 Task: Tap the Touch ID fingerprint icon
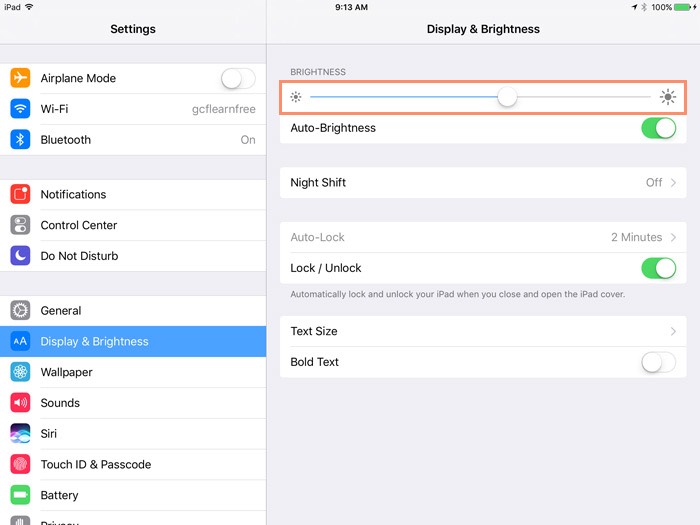[x=21, y=464]
